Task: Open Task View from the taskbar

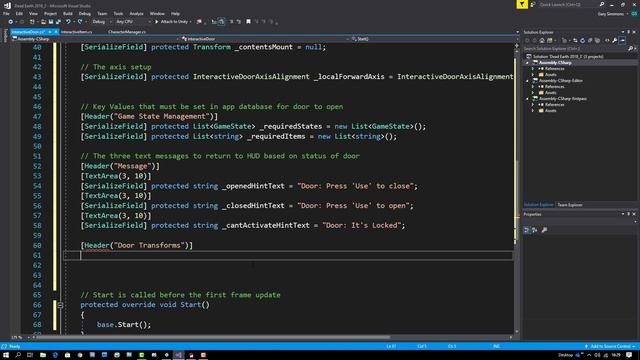Action: pyautogui.click(x=30, y=355)
